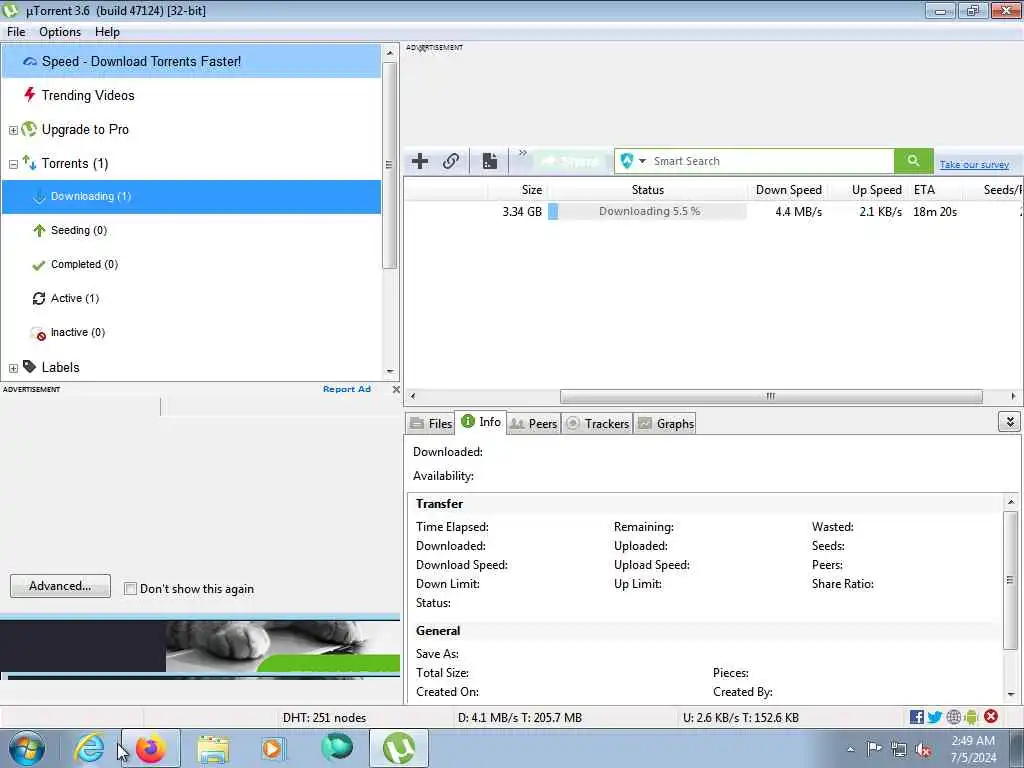Open the Take our survey link

974,165
